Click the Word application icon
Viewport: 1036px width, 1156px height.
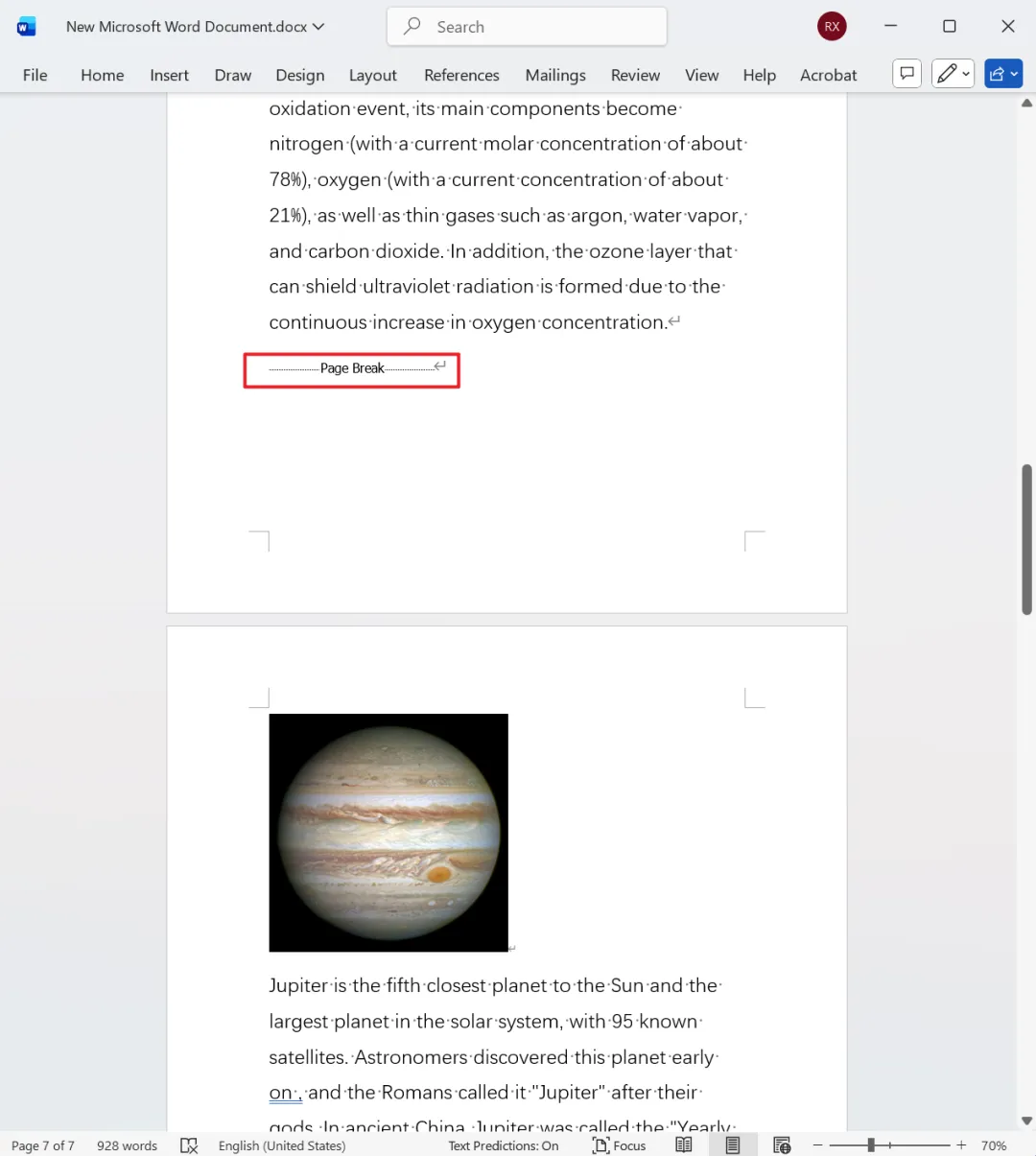tap(26, 27)
